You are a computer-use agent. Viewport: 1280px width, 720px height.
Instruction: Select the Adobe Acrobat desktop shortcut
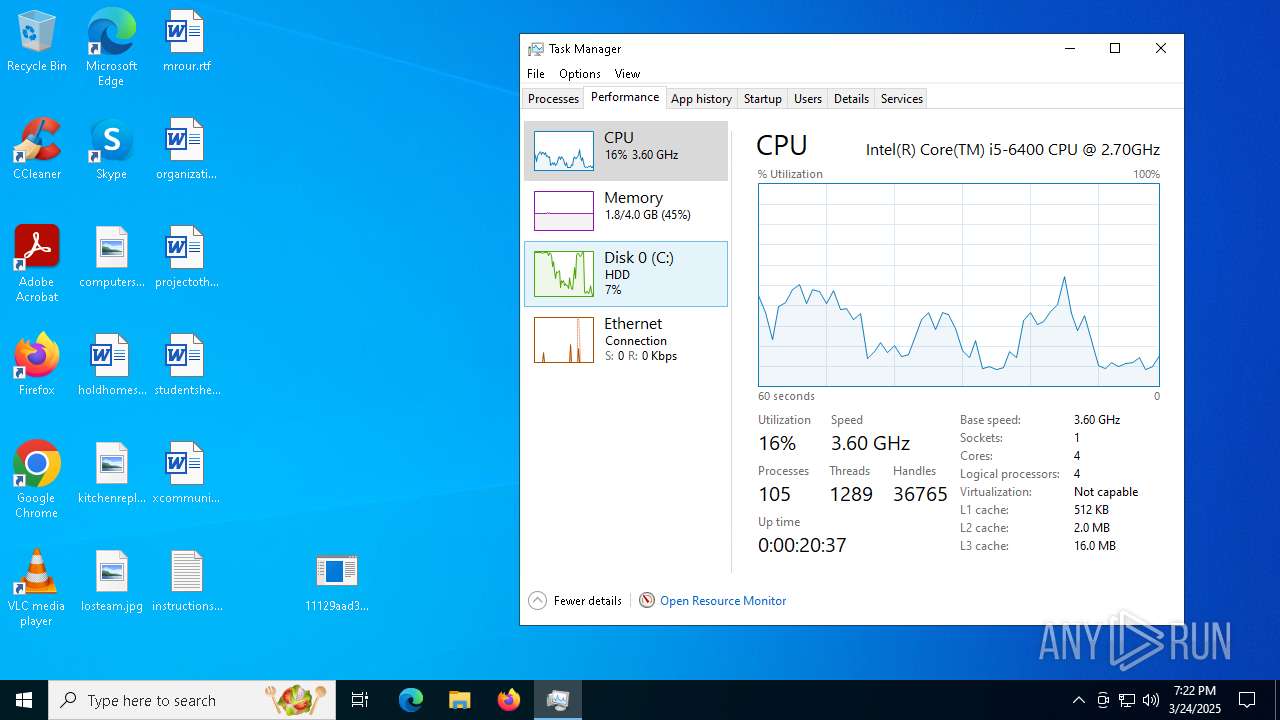pyautogui.click(x=37, y=264)
